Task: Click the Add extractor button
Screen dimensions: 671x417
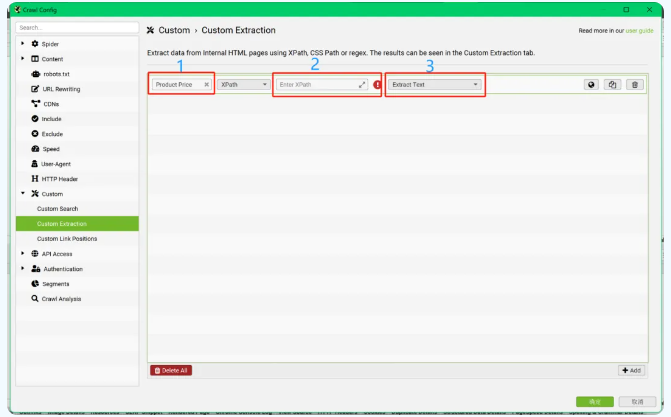Action: 632,370
